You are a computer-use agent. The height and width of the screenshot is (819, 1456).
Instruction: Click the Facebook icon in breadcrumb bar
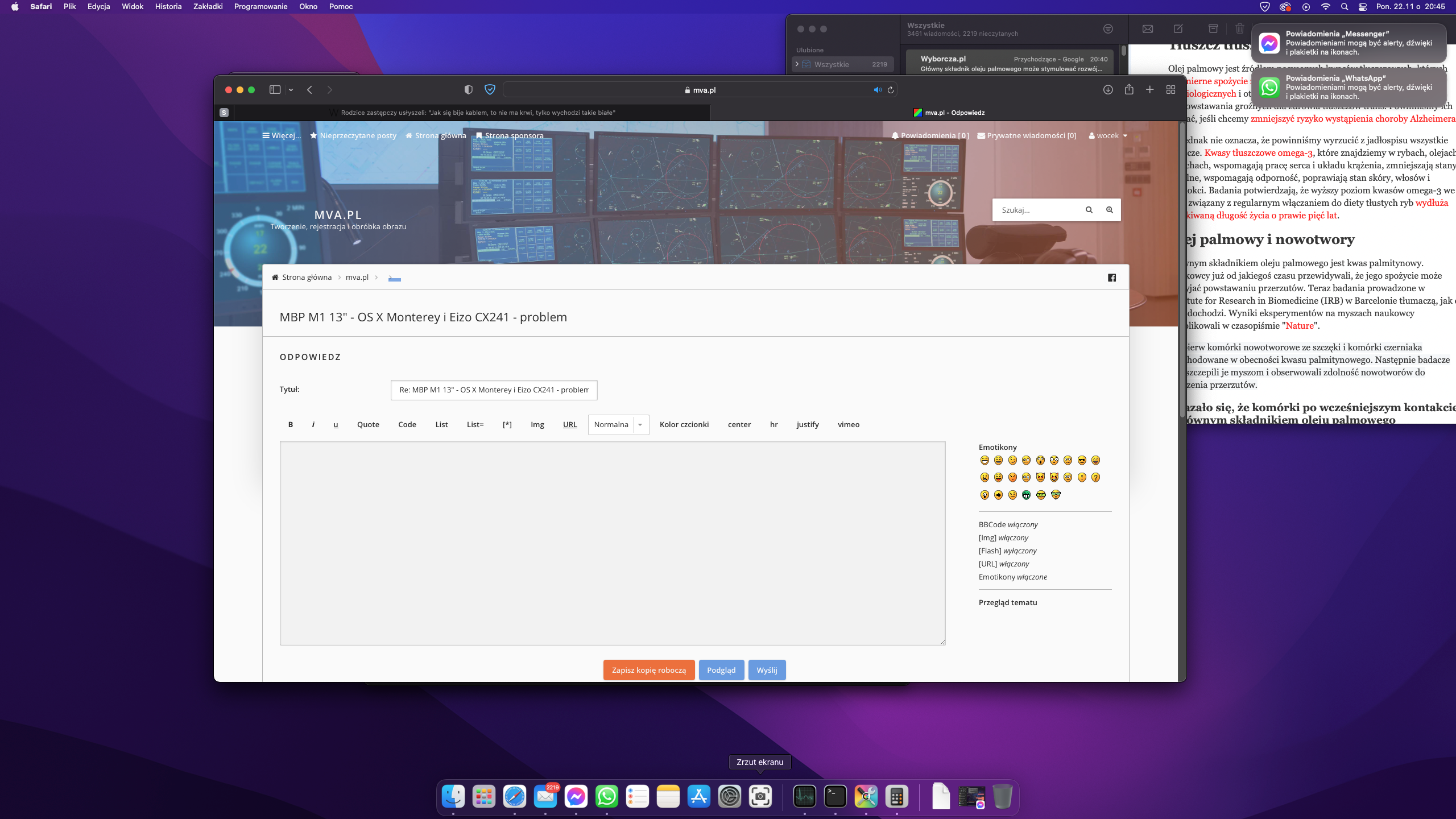click(1112, 278)
